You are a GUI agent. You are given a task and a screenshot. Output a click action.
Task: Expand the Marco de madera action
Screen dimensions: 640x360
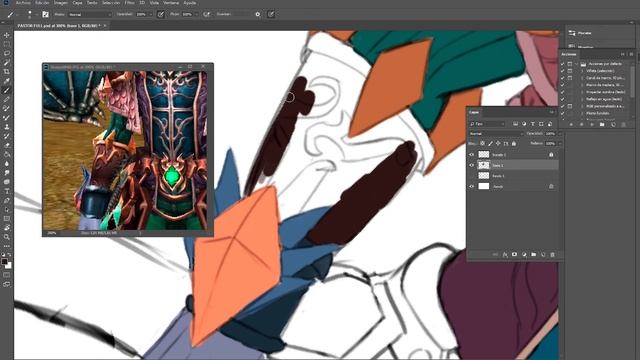point(582,85)
